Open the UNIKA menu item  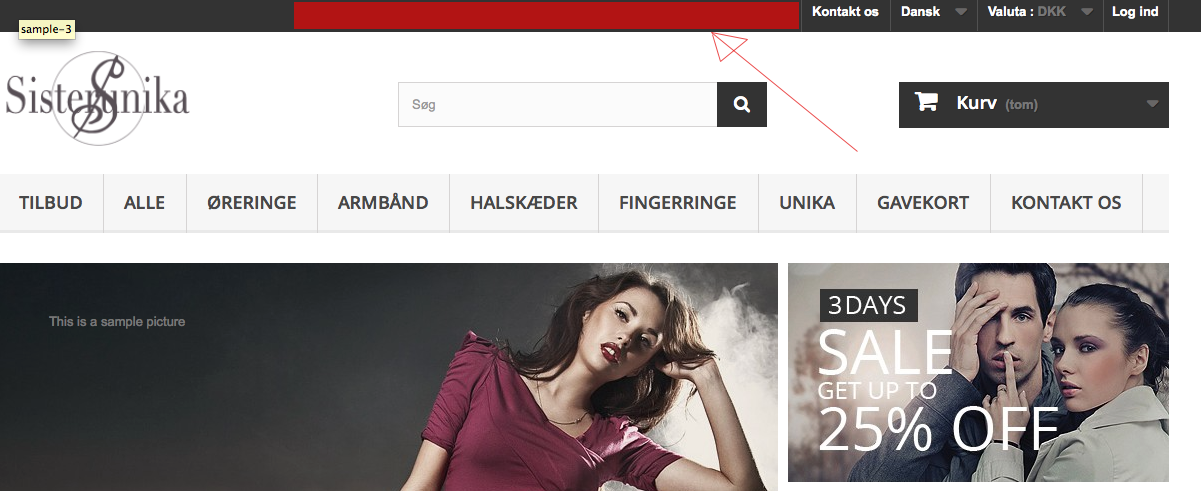point(807,203)
